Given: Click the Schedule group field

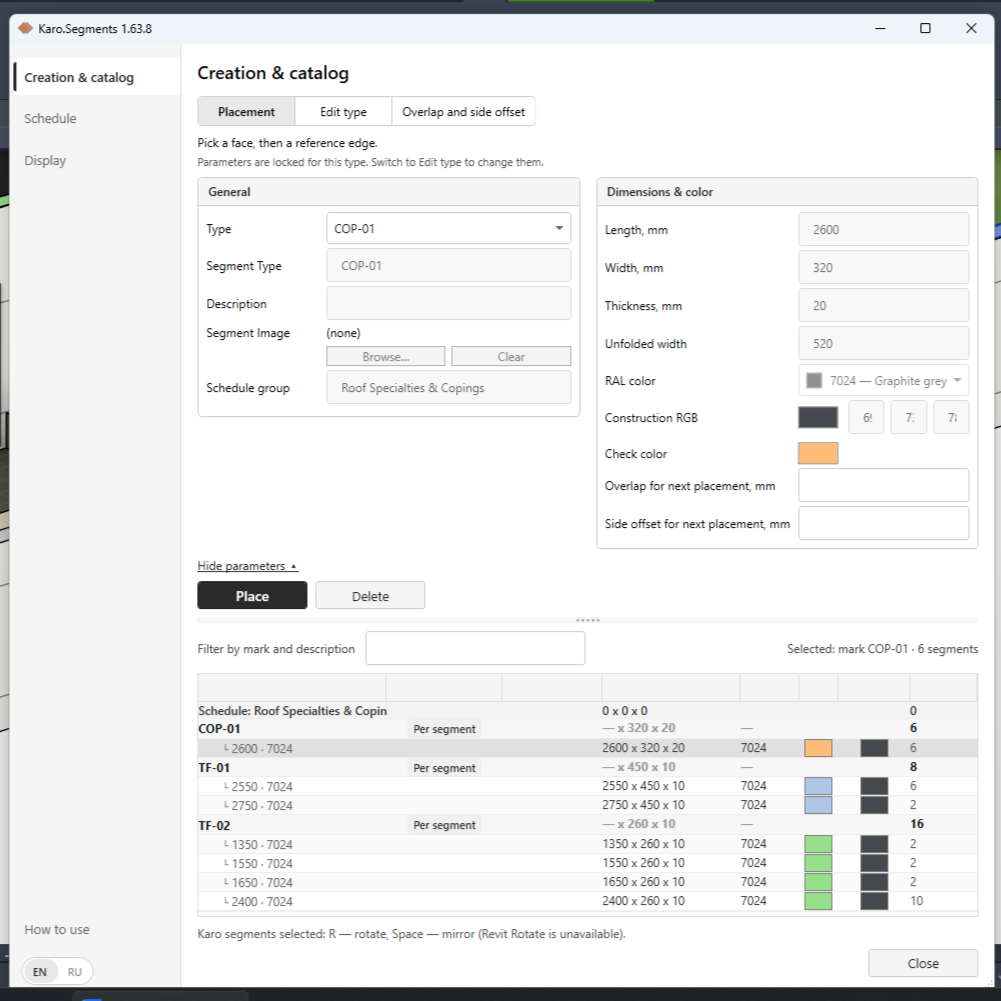Looking at the screenshot, I should coord(449,388).
